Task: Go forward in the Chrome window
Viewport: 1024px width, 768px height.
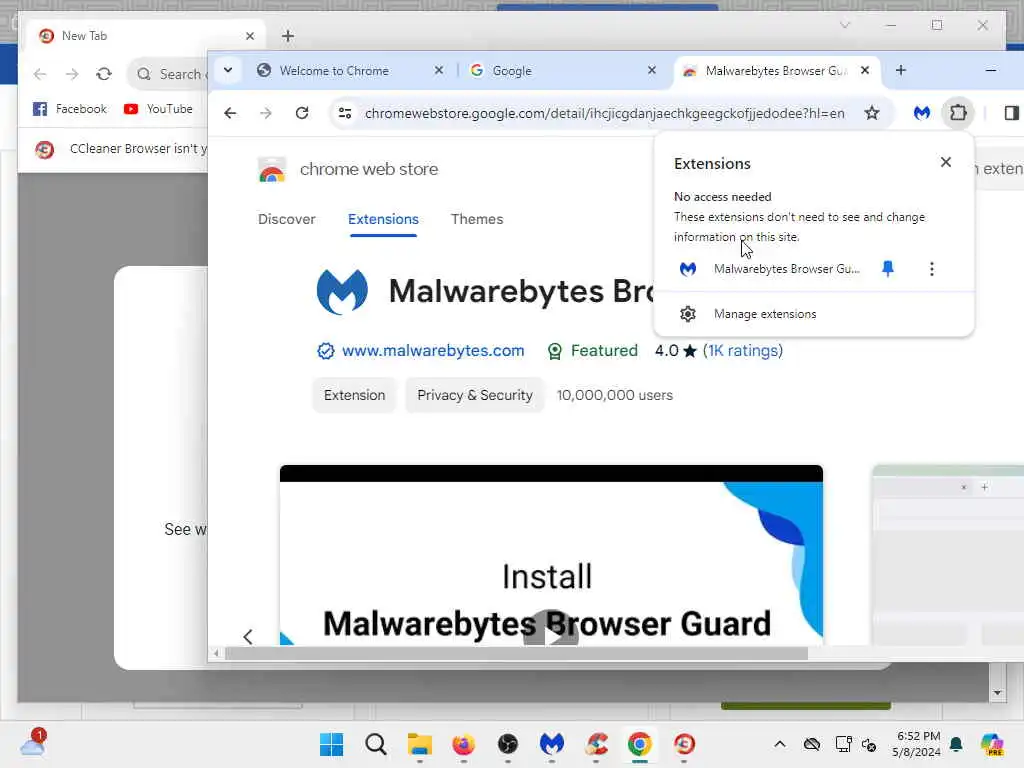Action: [x=266, y=113]
